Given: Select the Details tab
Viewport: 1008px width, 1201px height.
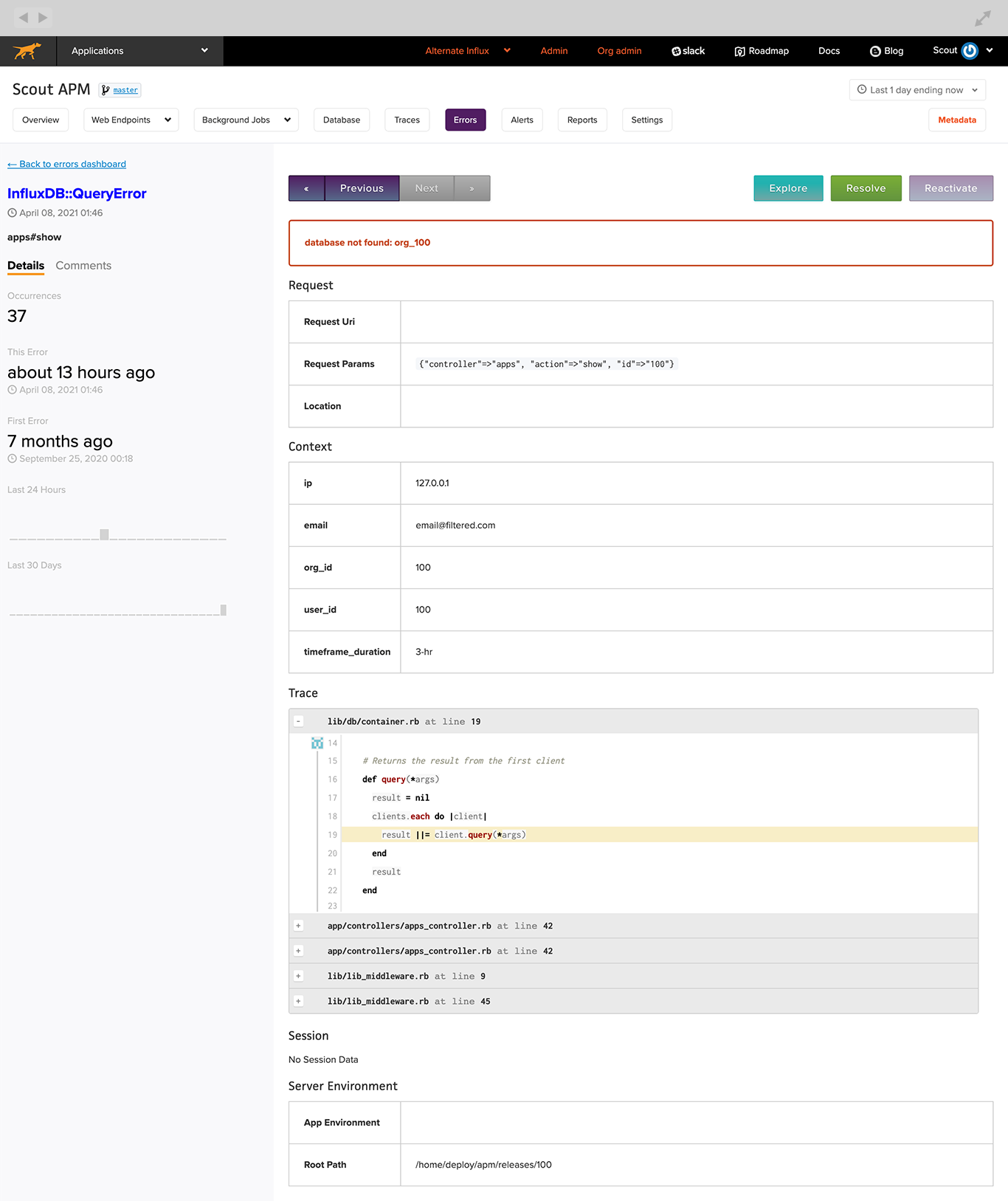Looking at the screenshot, I should click(26, 266).
